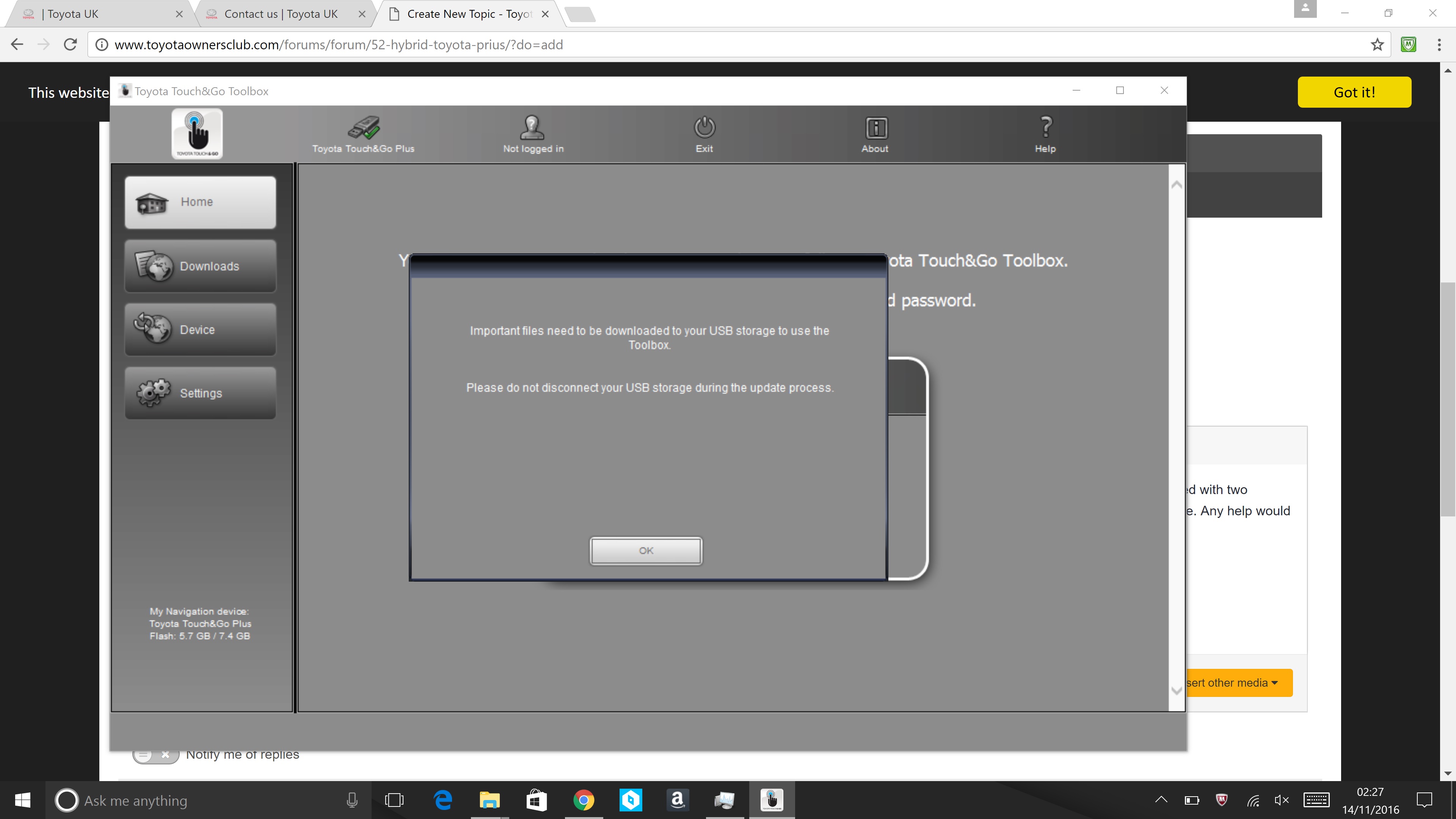Click the Cortana microphone icon
The width and height of the screenshot is (1456, 819).
[x=351, y=800]
